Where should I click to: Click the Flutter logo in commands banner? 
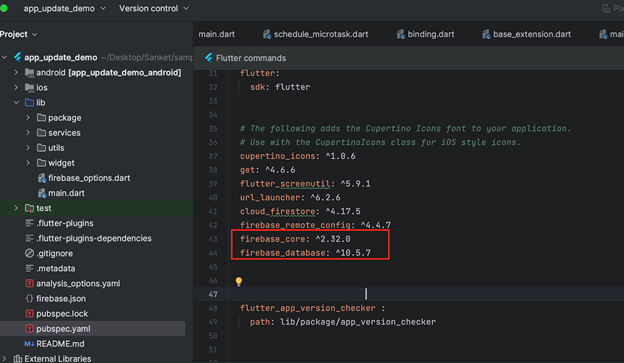209,58
